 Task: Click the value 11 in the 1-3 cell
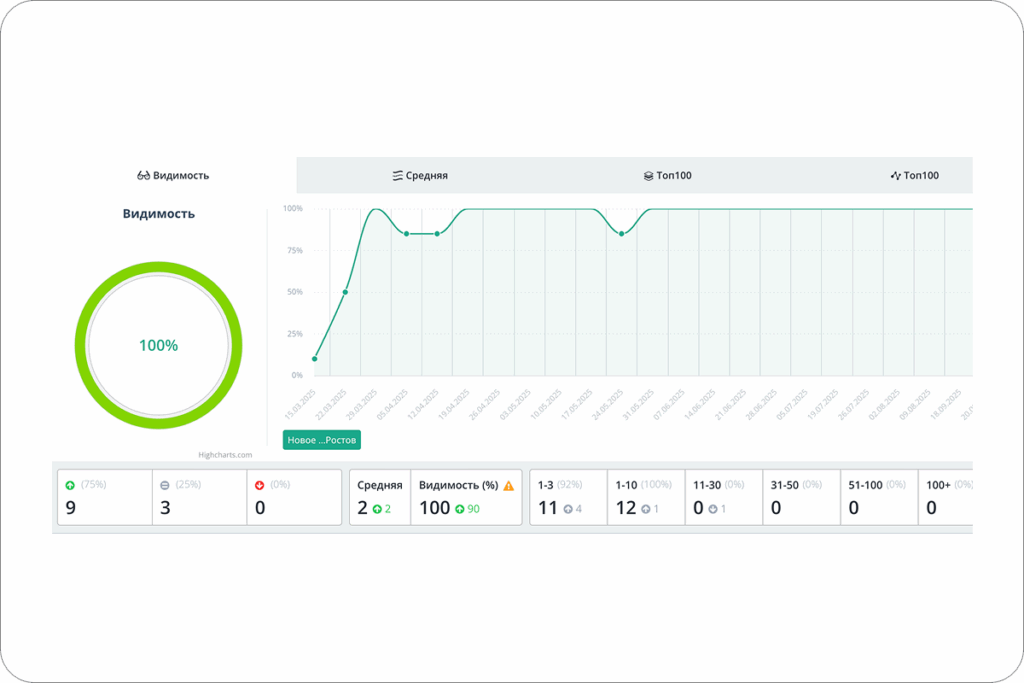pyautogui.click(x=548, y=508)
